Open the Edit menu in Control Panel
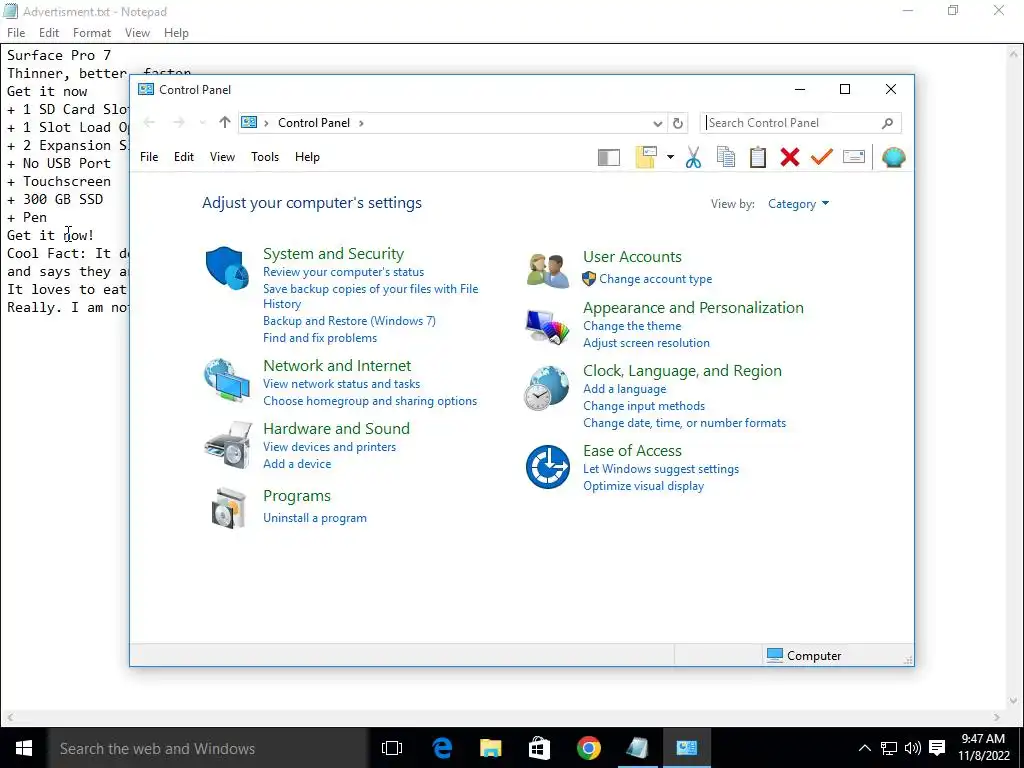The width and height of the screenshot is (1024, 768). (x=184, y=157)
